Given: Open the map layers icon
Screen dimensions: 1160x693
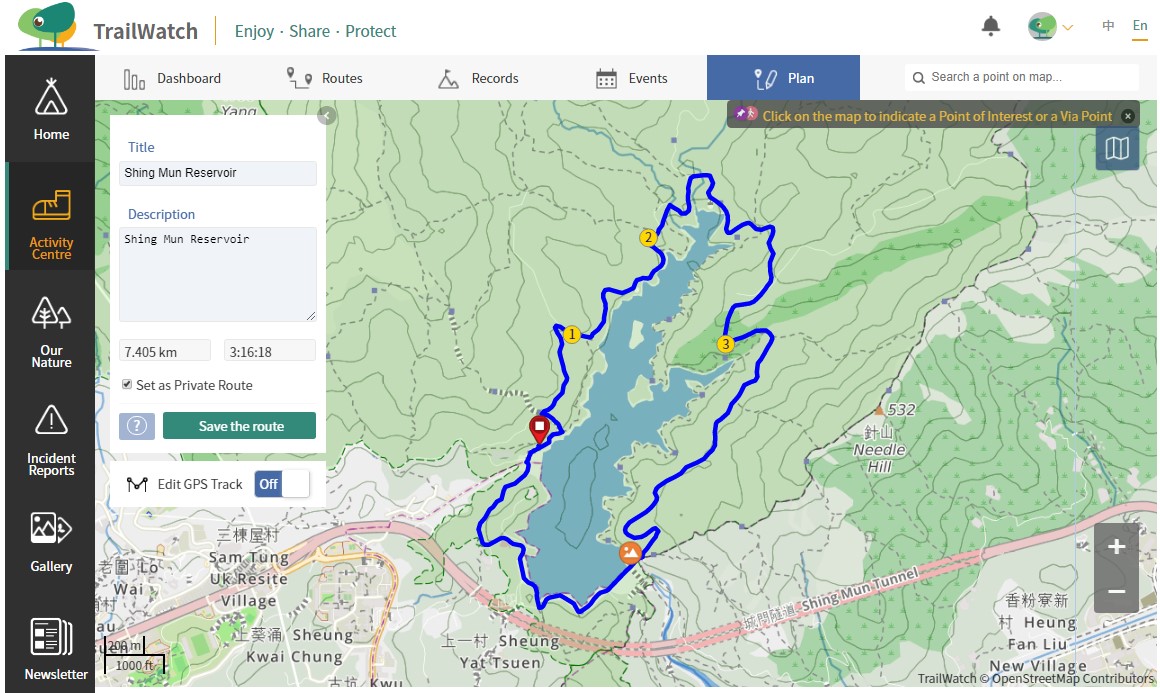Looking at the screenshot, I should tap(1117, 149).
